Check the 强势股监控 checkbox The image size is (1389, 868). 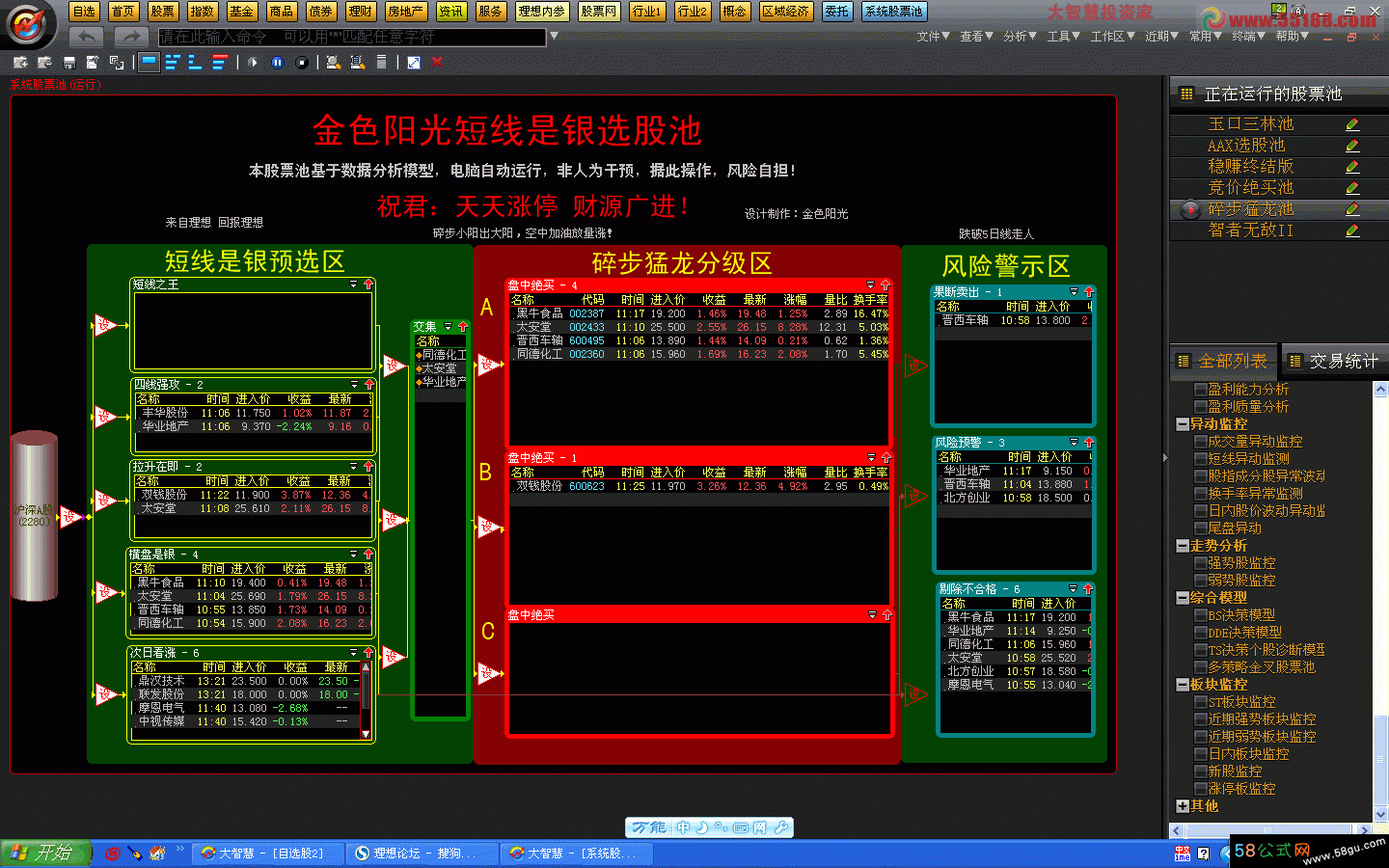click(x=1201, y=563)
